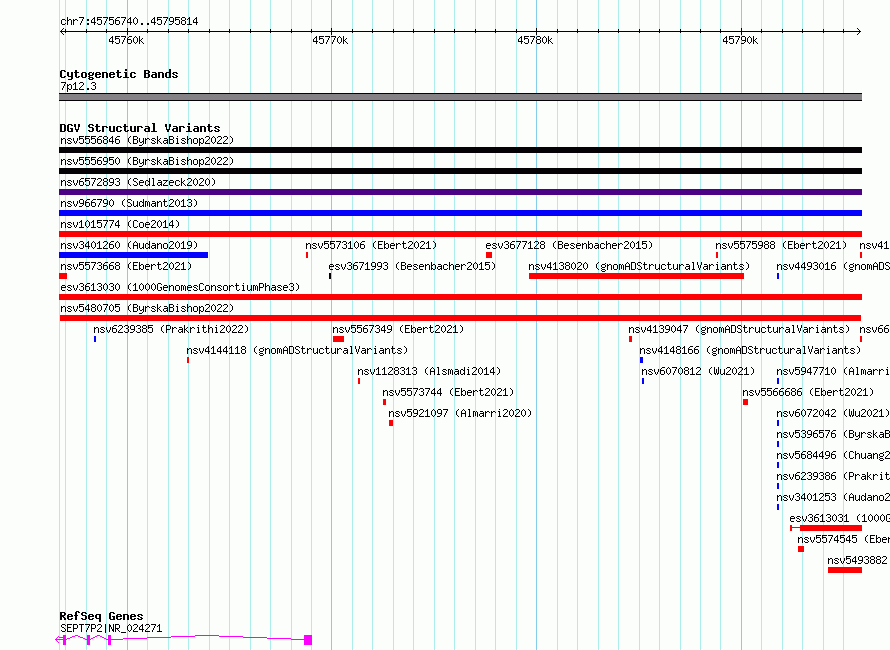This screenshot has height=650, width=890.
Task: Click nsv5566686 (Ebert2021) variant label
Action: tap(808, 392)
